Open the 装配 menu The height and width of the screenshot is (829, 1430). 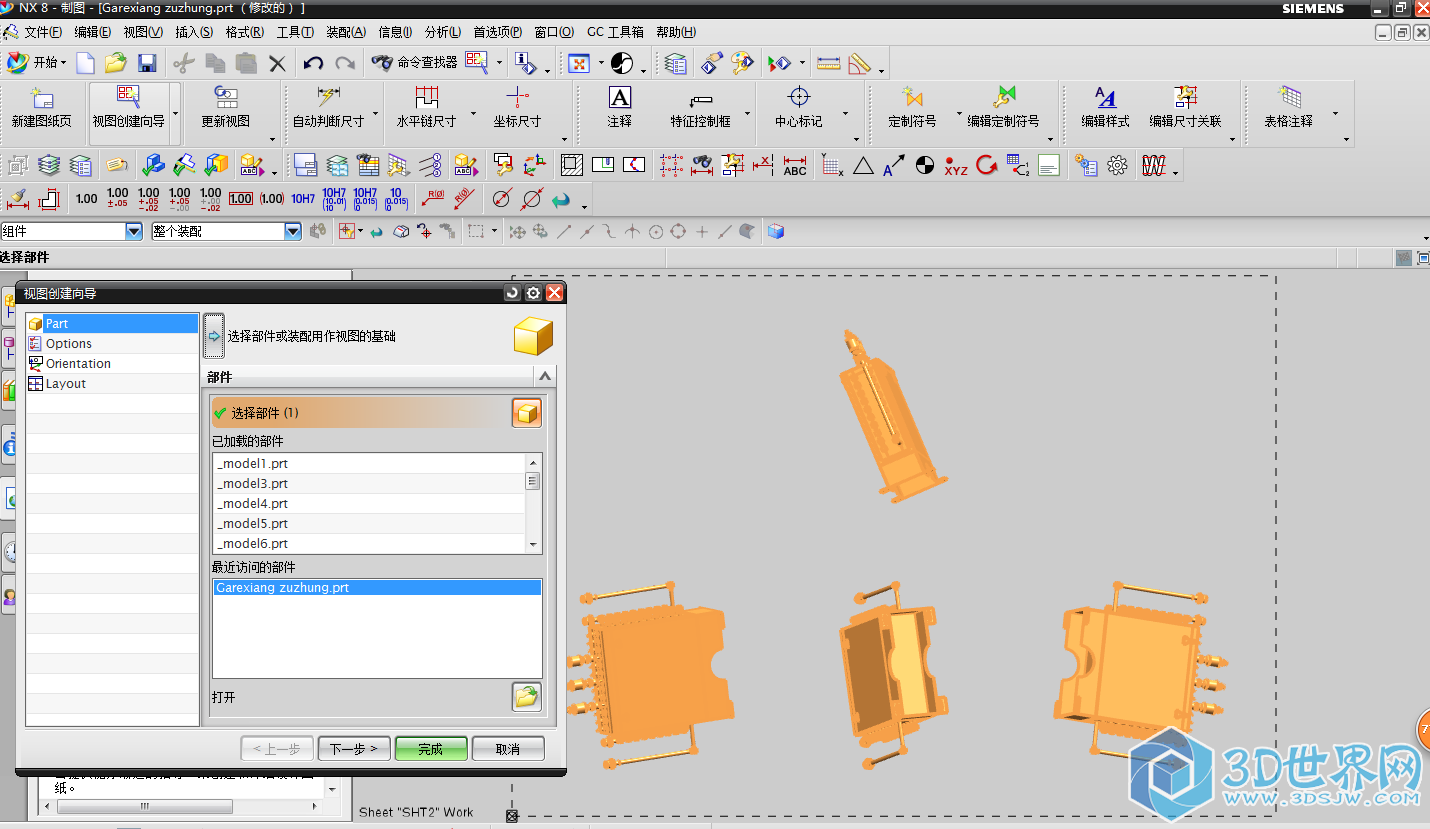[x=346, y=32]
